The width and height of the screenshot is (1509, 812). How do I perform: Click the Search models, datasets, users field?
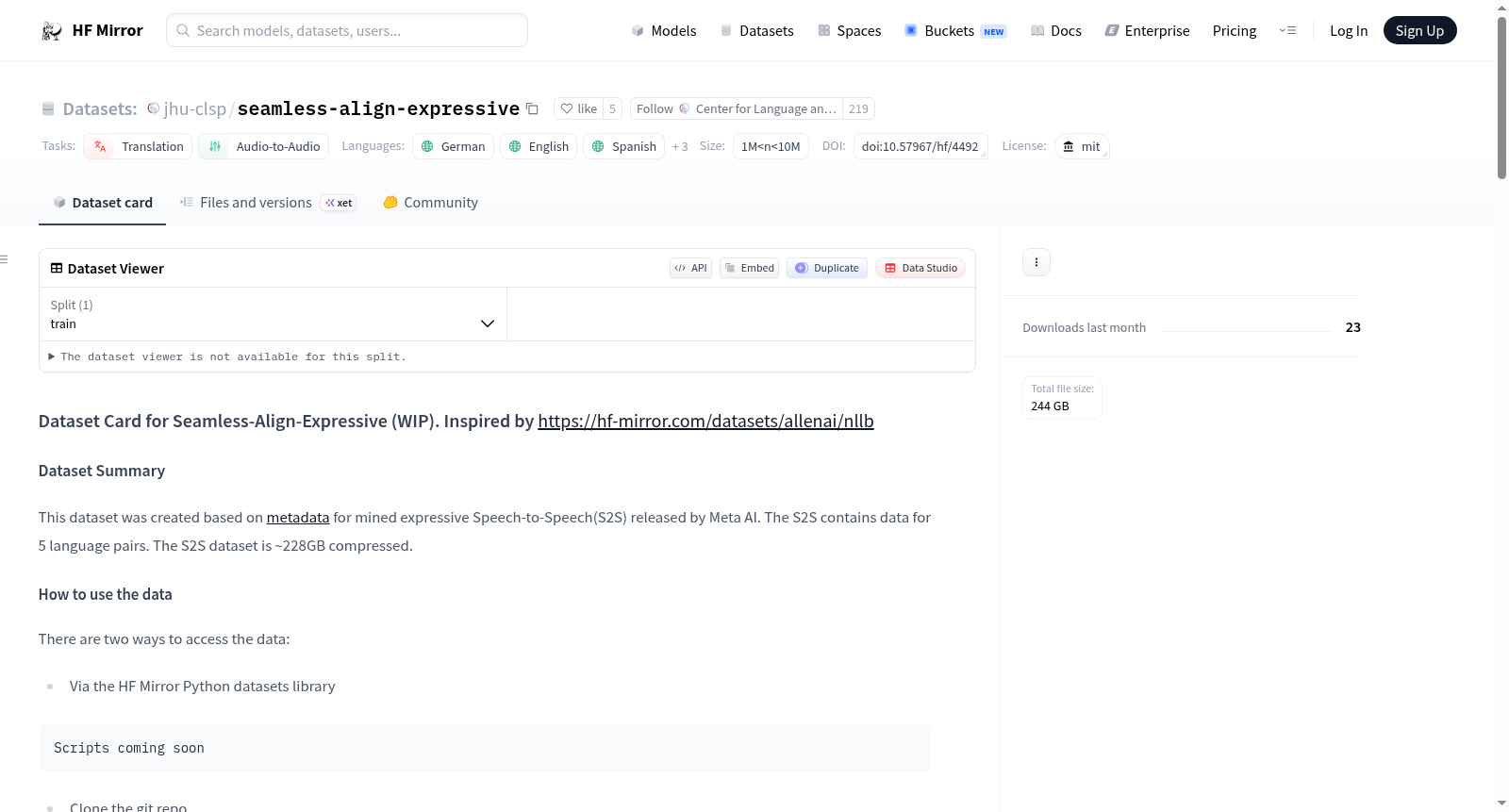pos(347,31)
